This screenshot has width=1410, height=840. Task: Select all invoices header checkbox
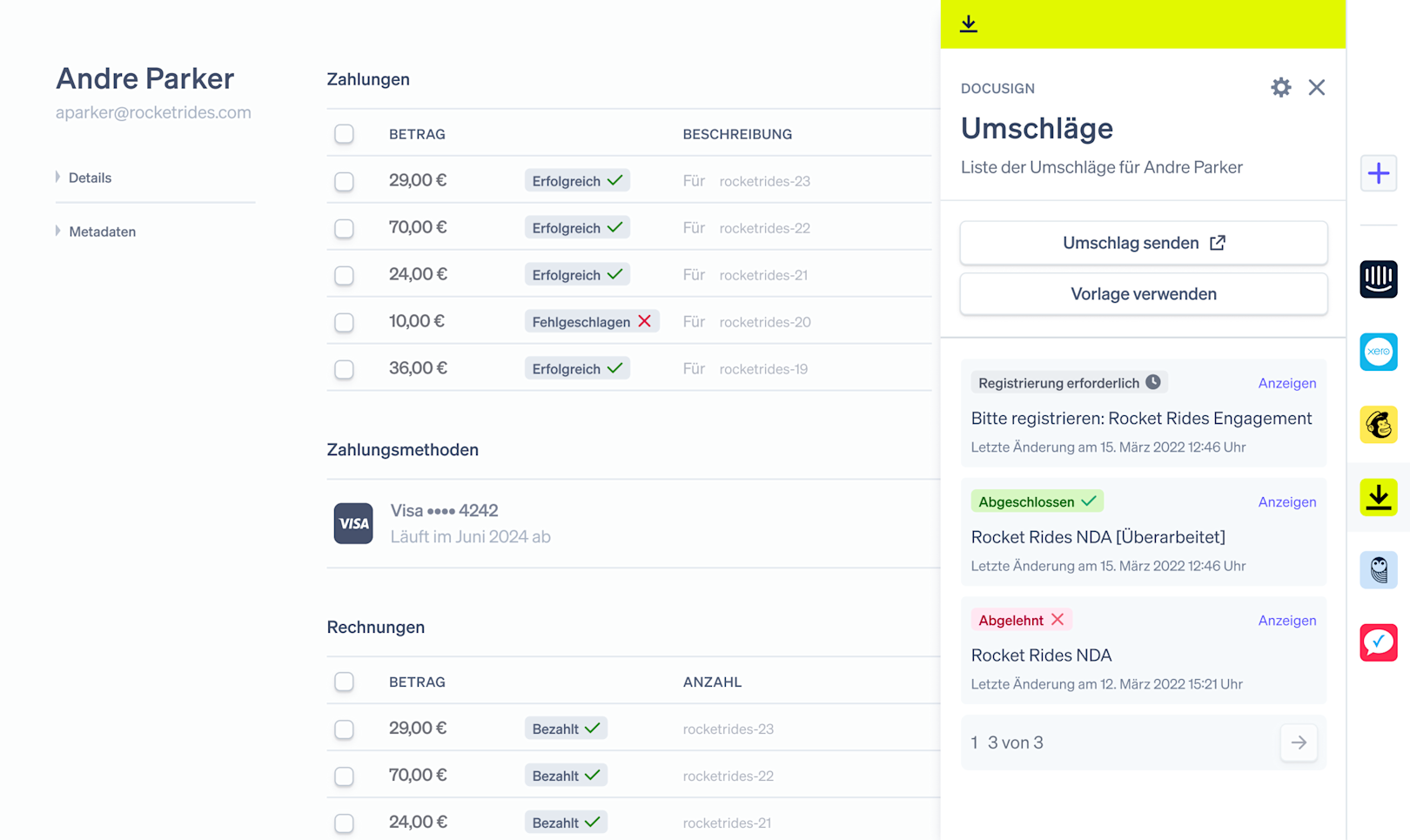[344, 682]
